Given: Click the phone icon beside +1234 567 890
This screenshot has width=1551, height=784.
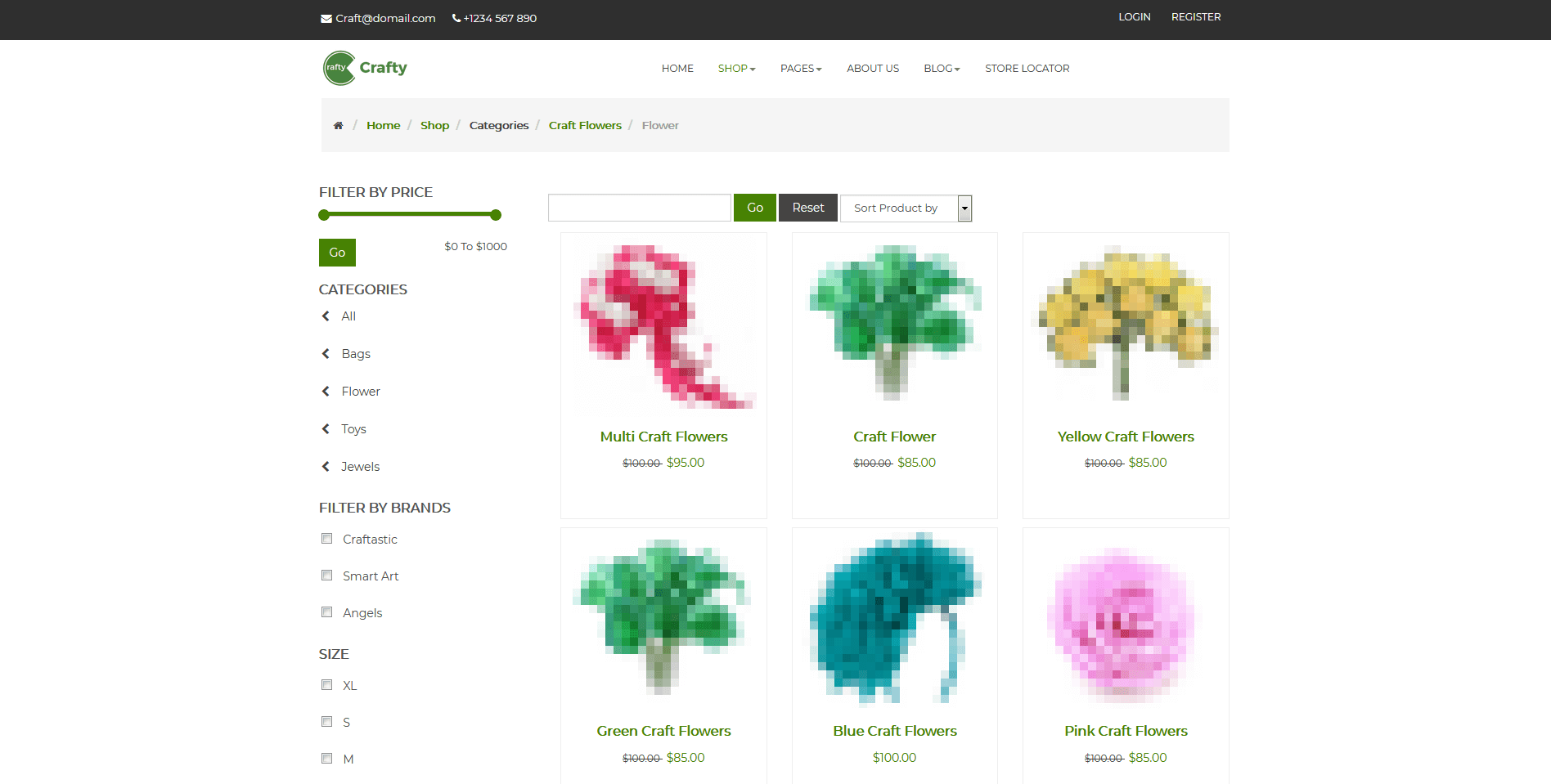Looking at the screenshot, I should point(456,18).
